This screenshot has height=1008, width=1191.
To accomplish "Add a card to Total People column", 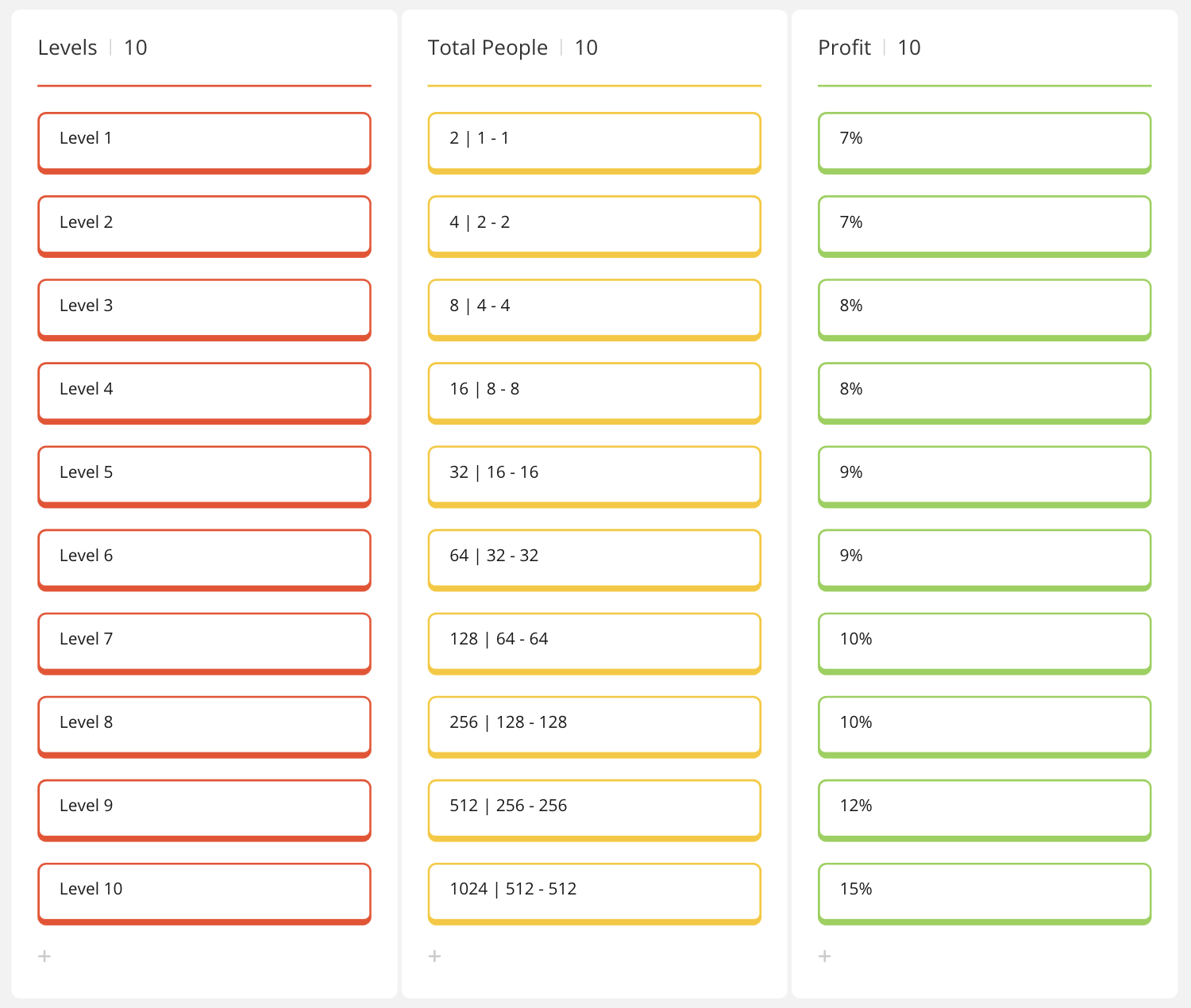I will click(434, 956).
